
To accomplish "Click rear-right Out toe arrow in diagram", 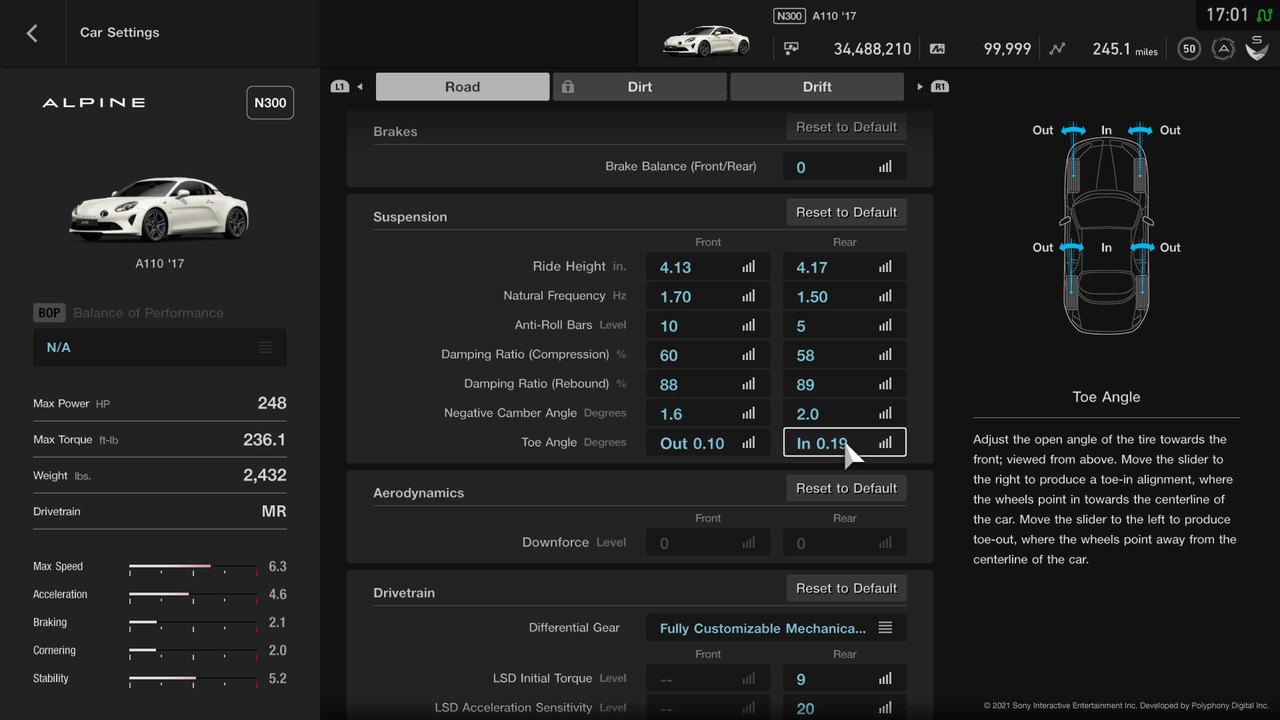I will (x=1140, y=247).
